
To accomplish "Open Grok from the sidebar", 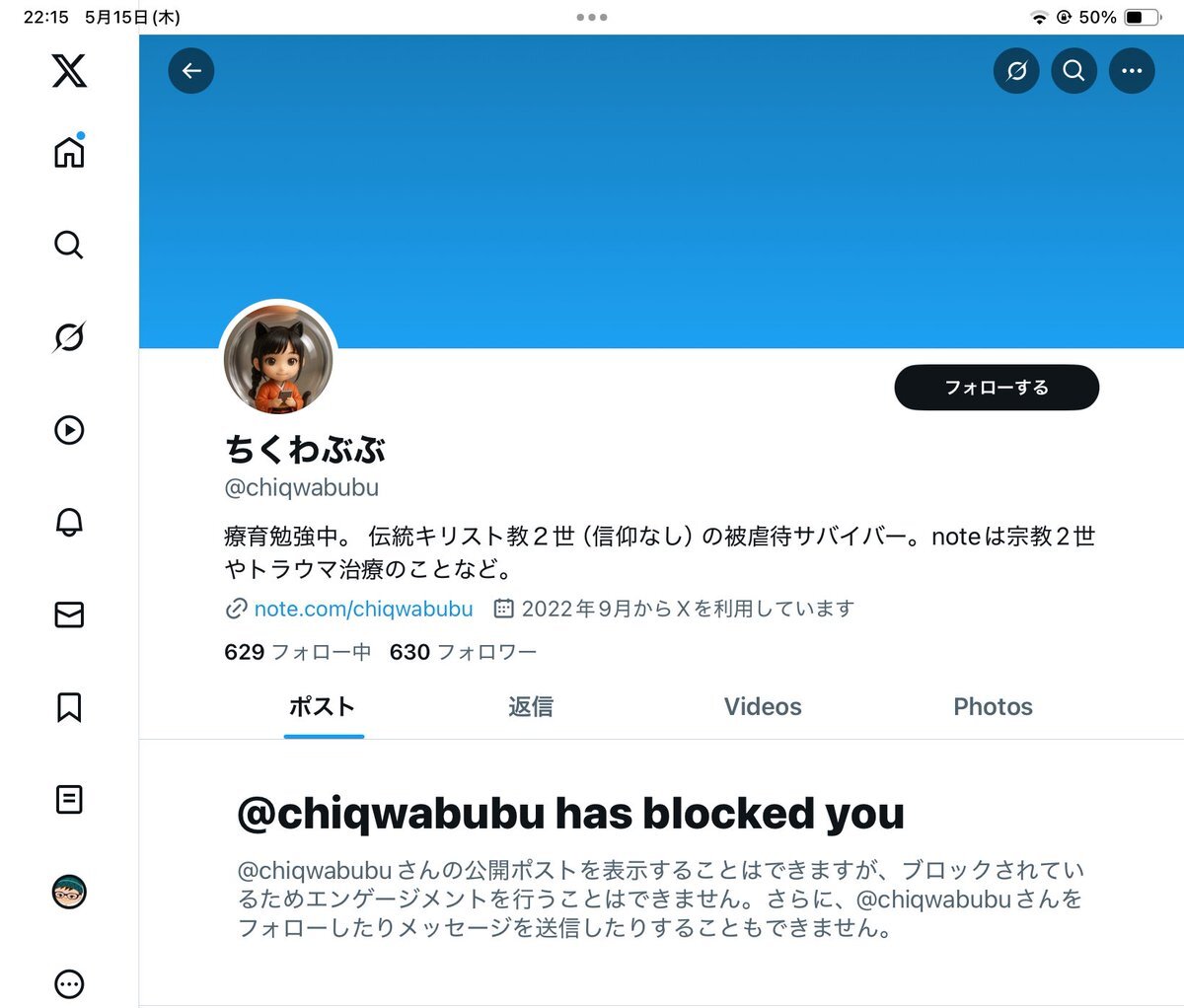I will (69, 337).
